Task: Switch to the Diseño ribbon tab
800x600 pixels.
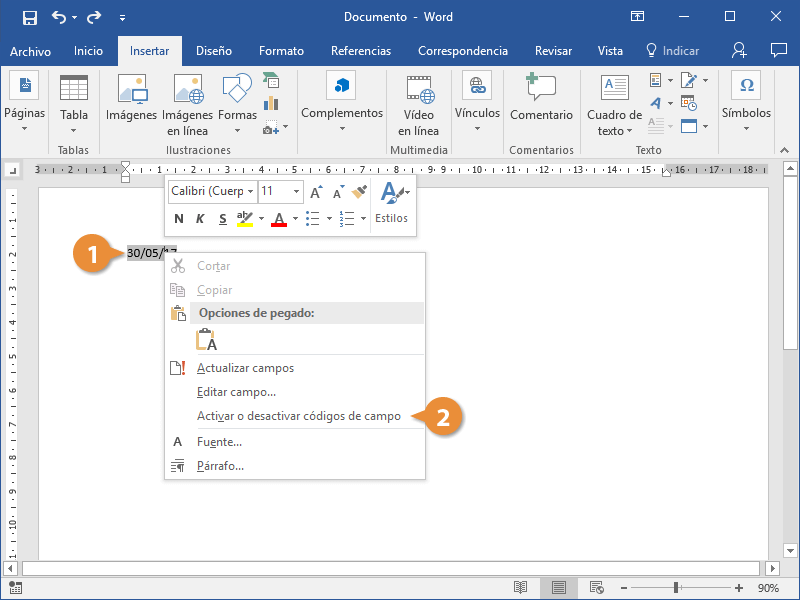Action: (x=213, y=51)
